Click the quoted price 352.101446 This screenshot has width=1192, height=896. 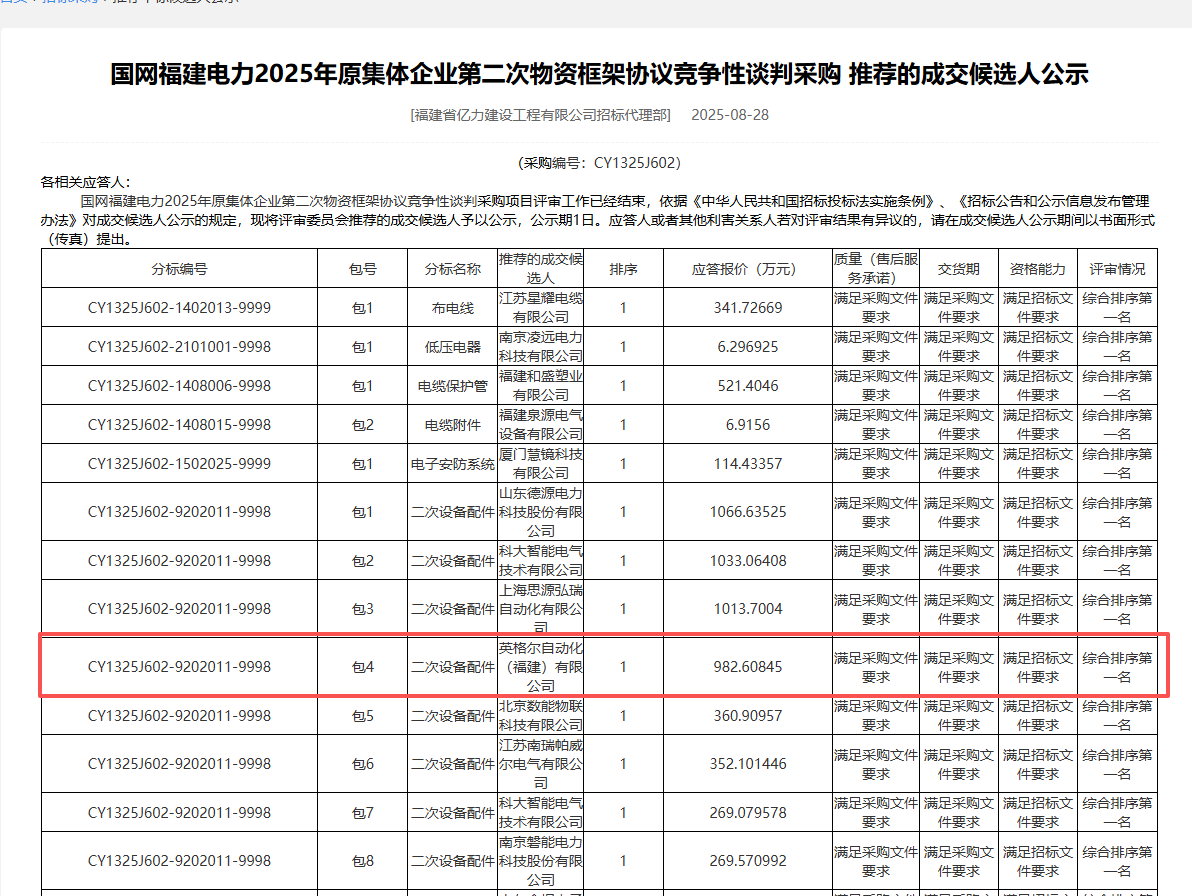pyautogui.click(x=748, y=764)
